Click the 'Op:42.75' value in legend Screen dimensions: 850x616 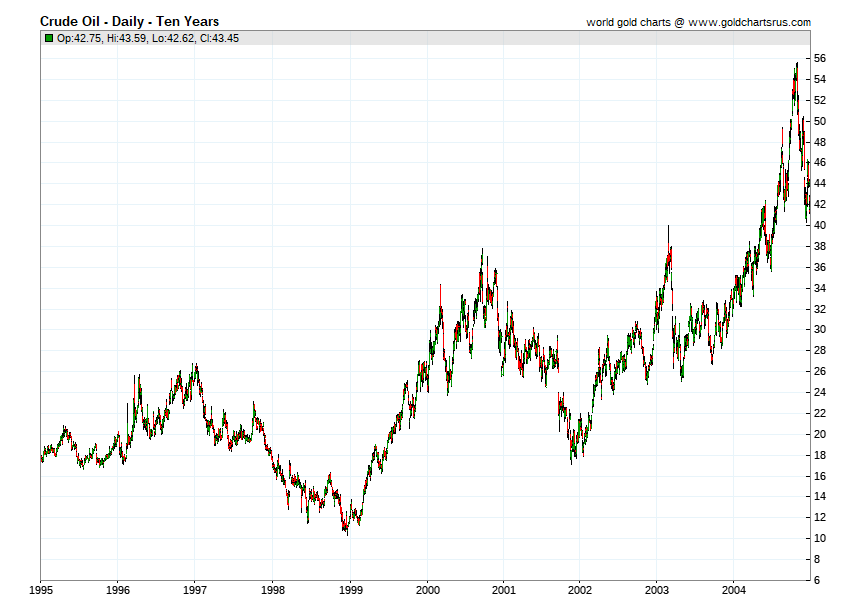pos(79,38)
